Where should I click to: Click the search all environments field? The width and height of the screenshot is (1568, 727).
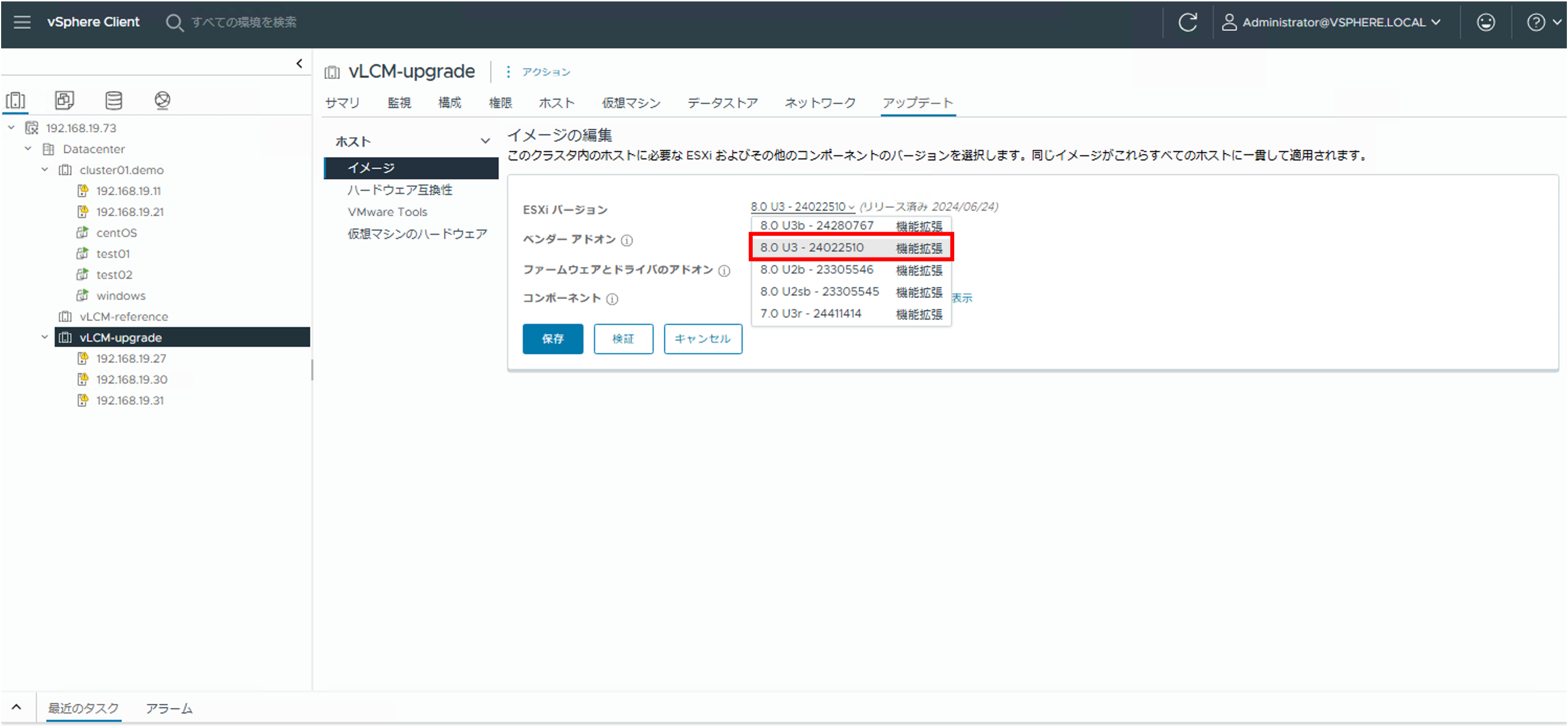pos(243,23)
